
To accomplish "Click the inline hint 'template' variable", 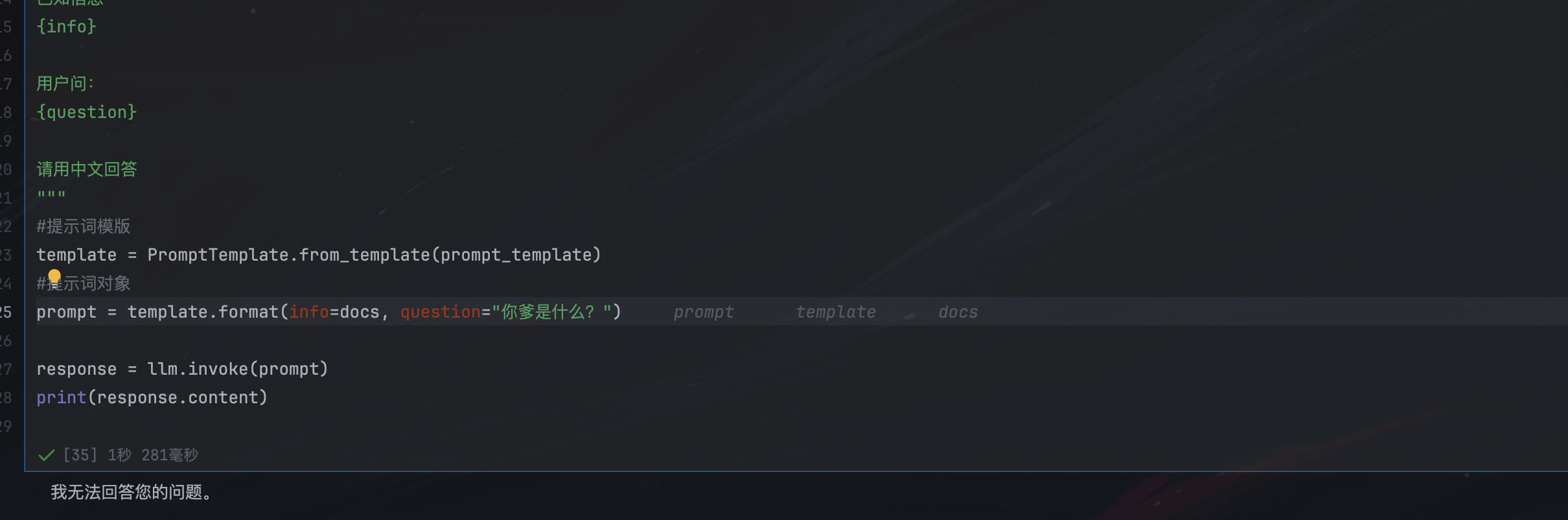I will (x=836, y=312).
